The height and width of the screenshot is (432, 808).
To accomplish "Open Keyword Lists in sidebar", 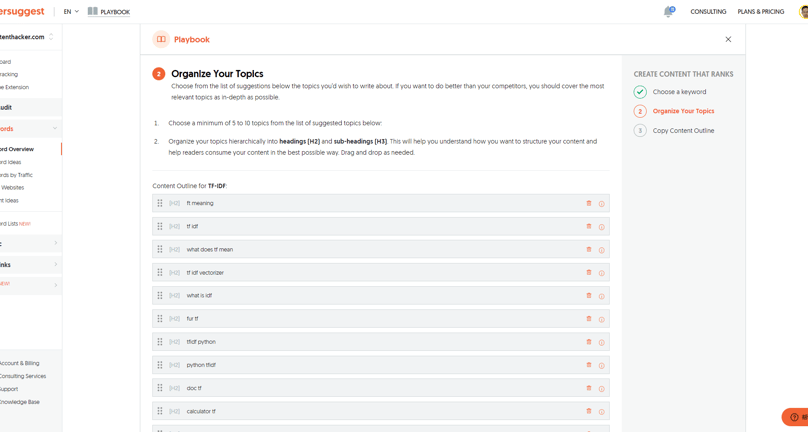I will pyautogui.click(x=15, y=224).
